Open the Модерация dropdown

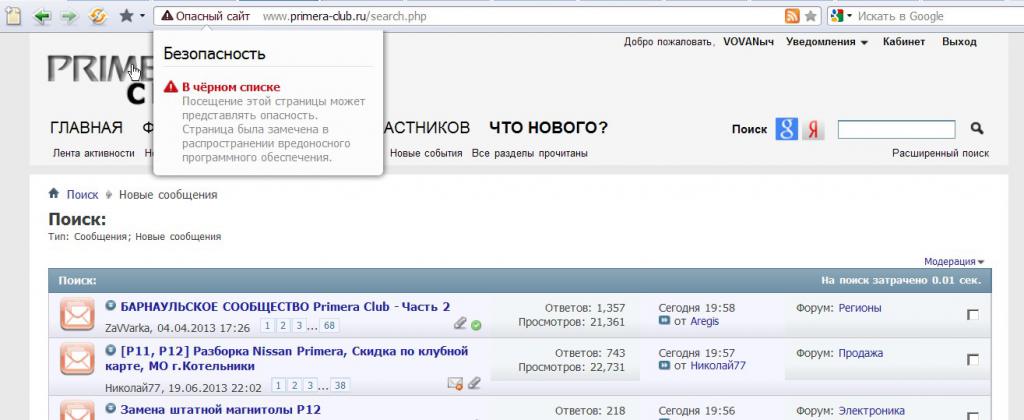954,261
